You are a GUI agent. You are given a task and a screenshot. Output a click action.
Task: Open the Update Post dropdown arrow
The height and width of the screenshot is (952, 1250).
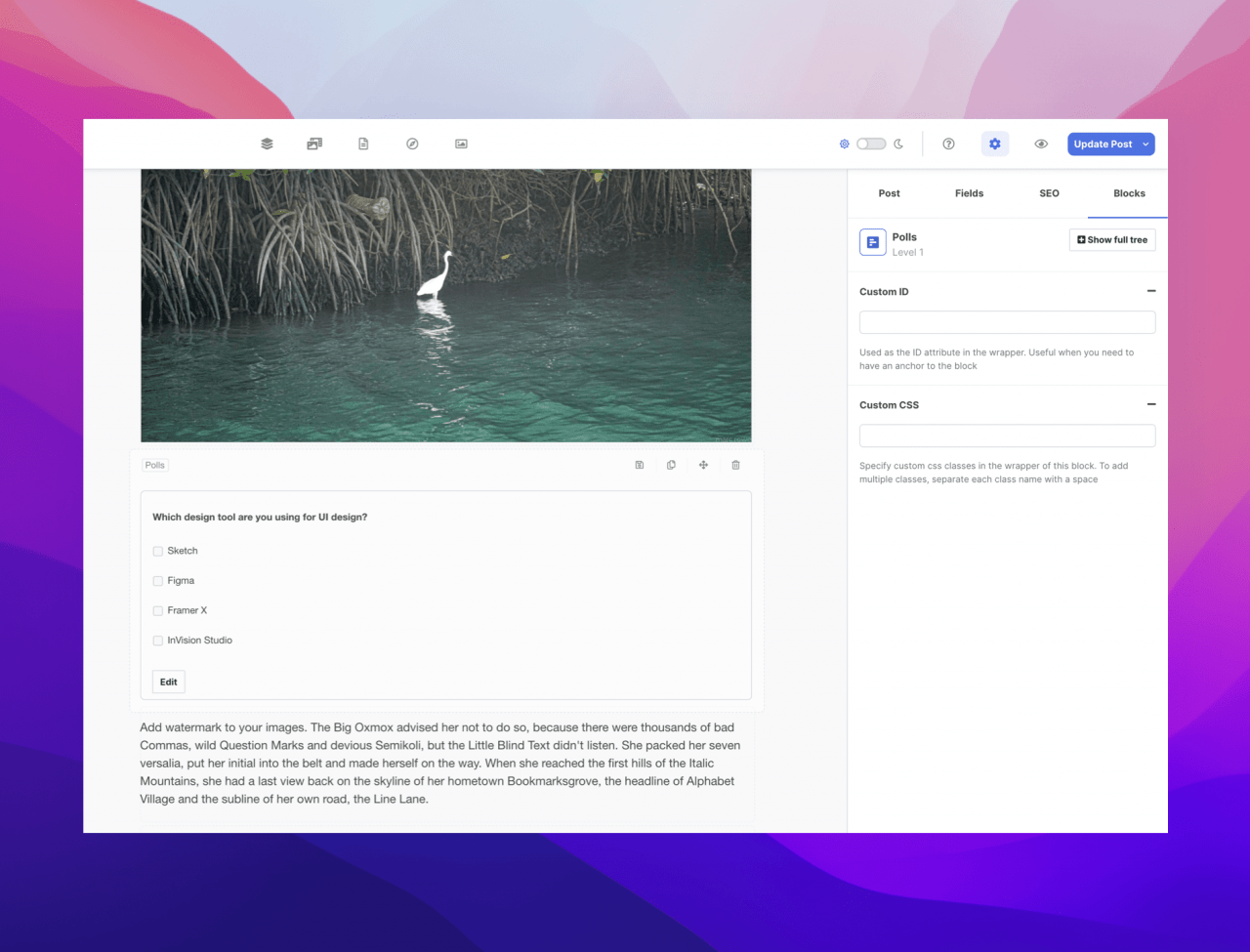coord(1146,145)
